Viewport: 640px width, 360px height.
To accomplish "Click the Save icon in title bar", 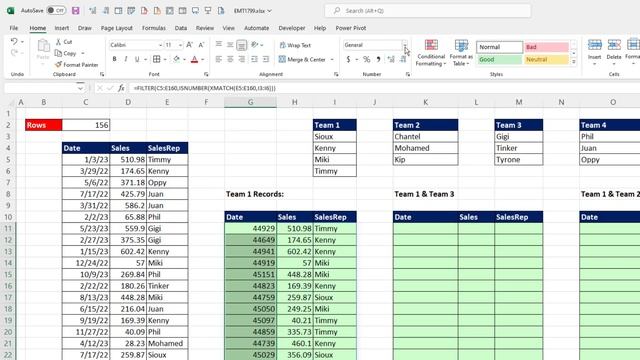I will click(x=76, y=11).
